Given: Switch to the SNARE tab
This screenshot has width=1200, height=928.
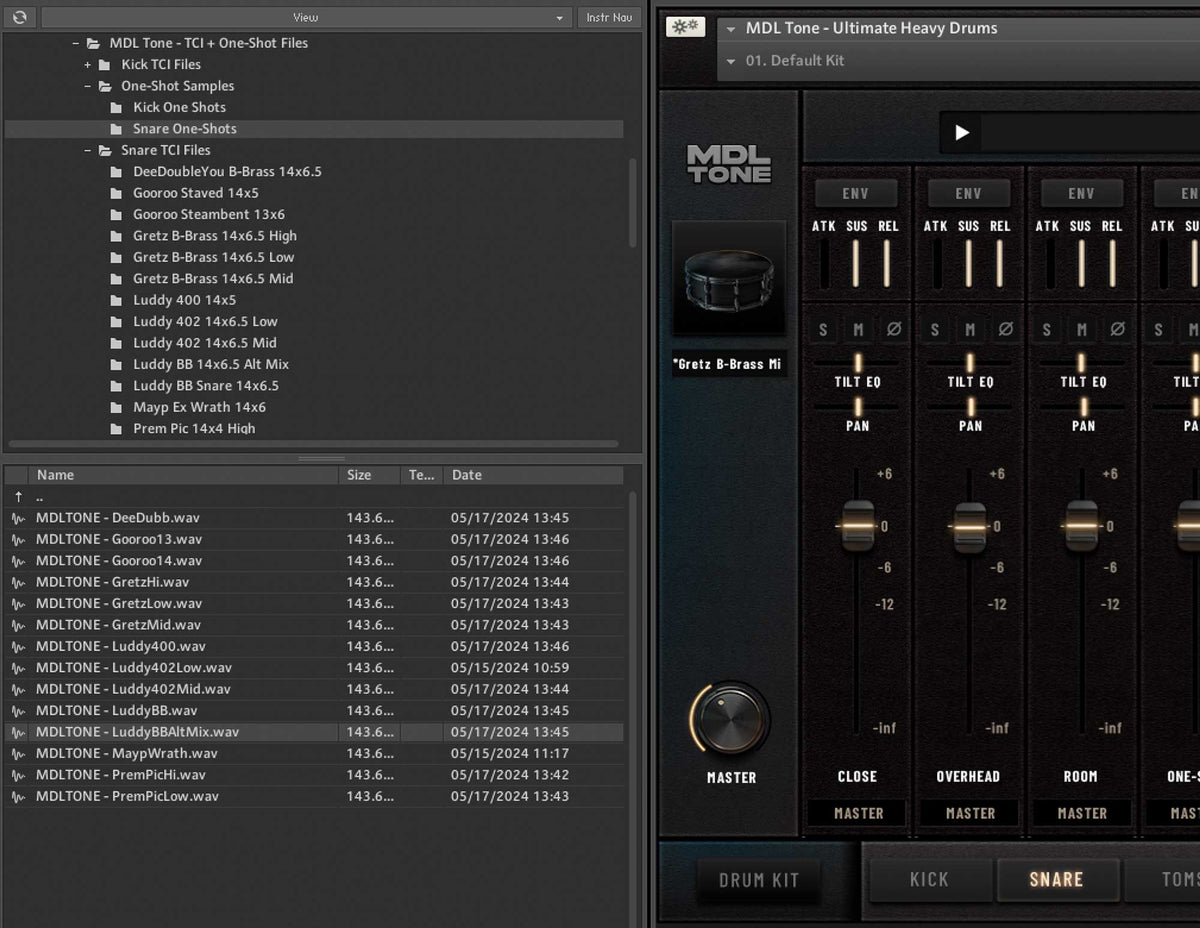Looking at the screenshot, I should tap(1057, 880).
